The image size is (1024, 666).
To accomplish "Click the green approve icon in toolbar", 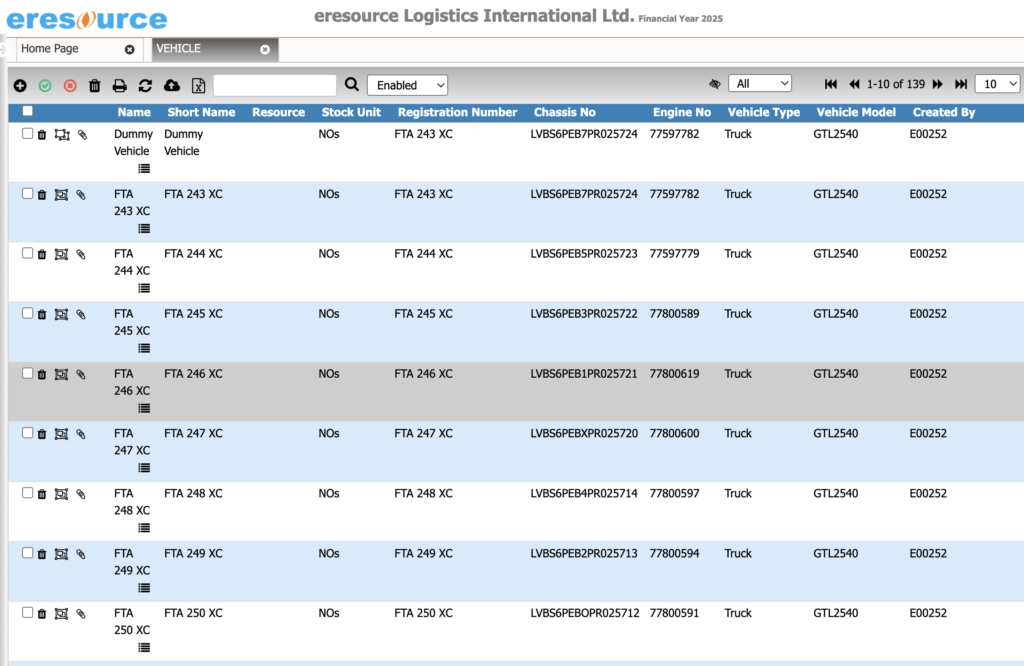I will point(45,85).
